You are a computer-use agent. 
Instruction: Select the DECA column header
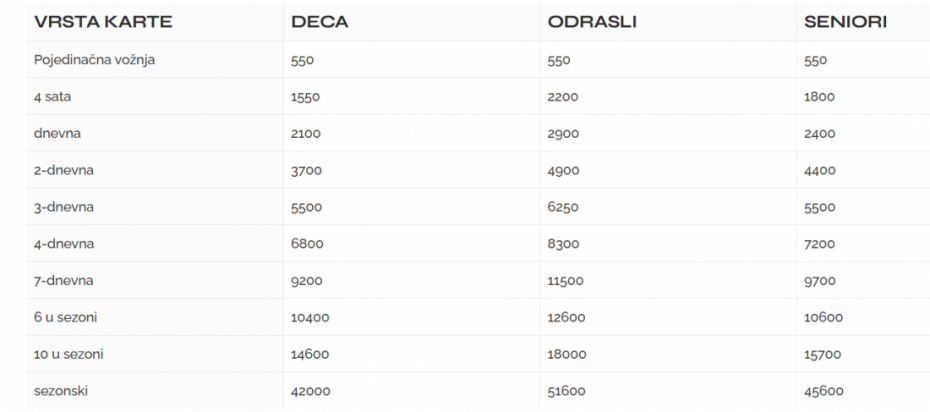319,22
